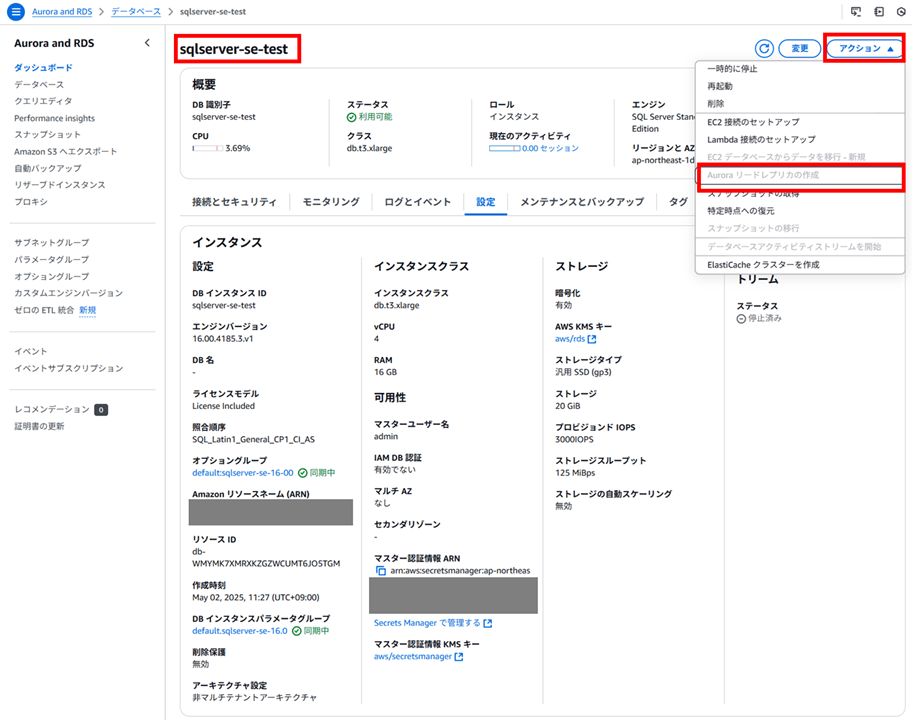
Task: Click the panel layout icon in top bar
Action: pyautogui.click(x=879, y=12)
